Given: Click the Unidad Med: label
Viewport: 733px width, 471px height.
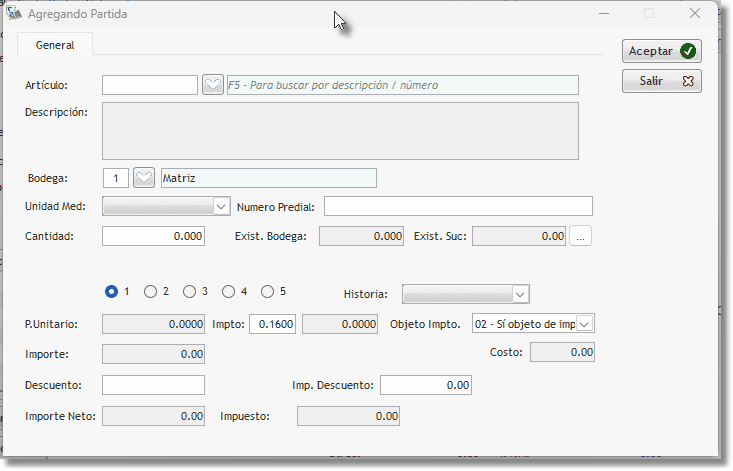Looking at the screenshot, I should pos(55,206).
